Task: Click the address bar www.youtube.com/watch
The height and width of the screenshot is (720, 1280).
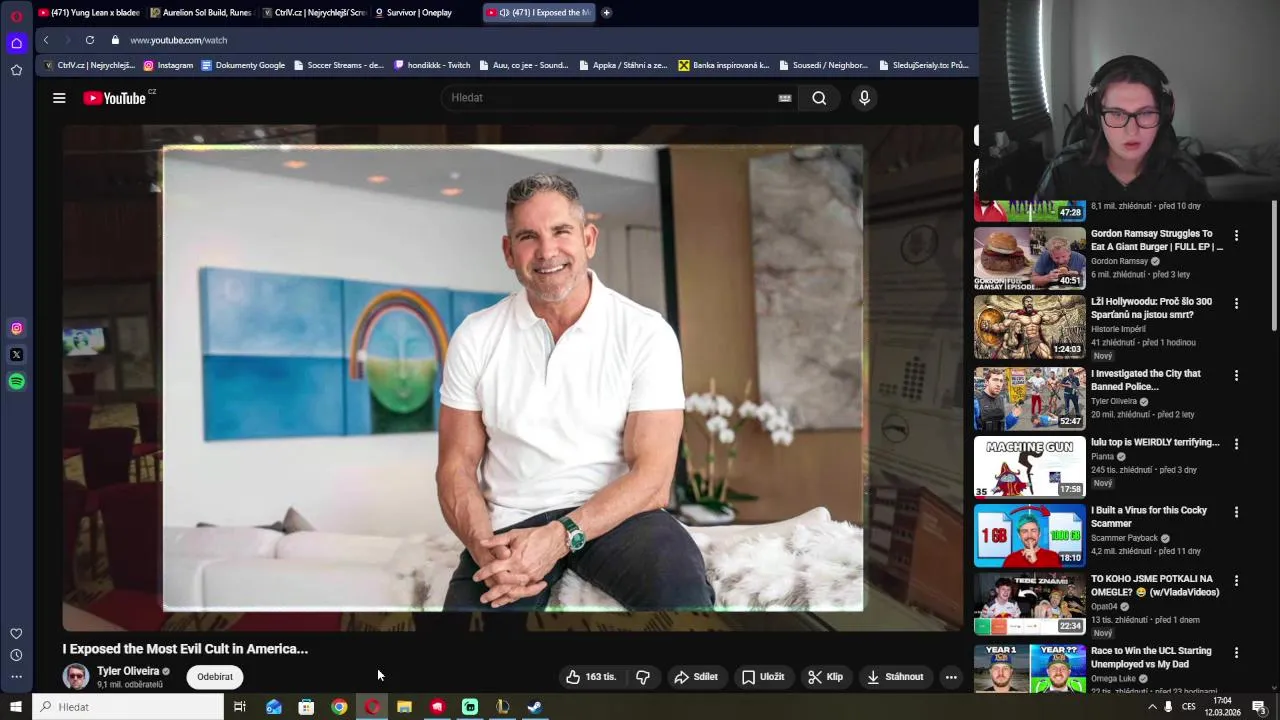Action: 179,40
